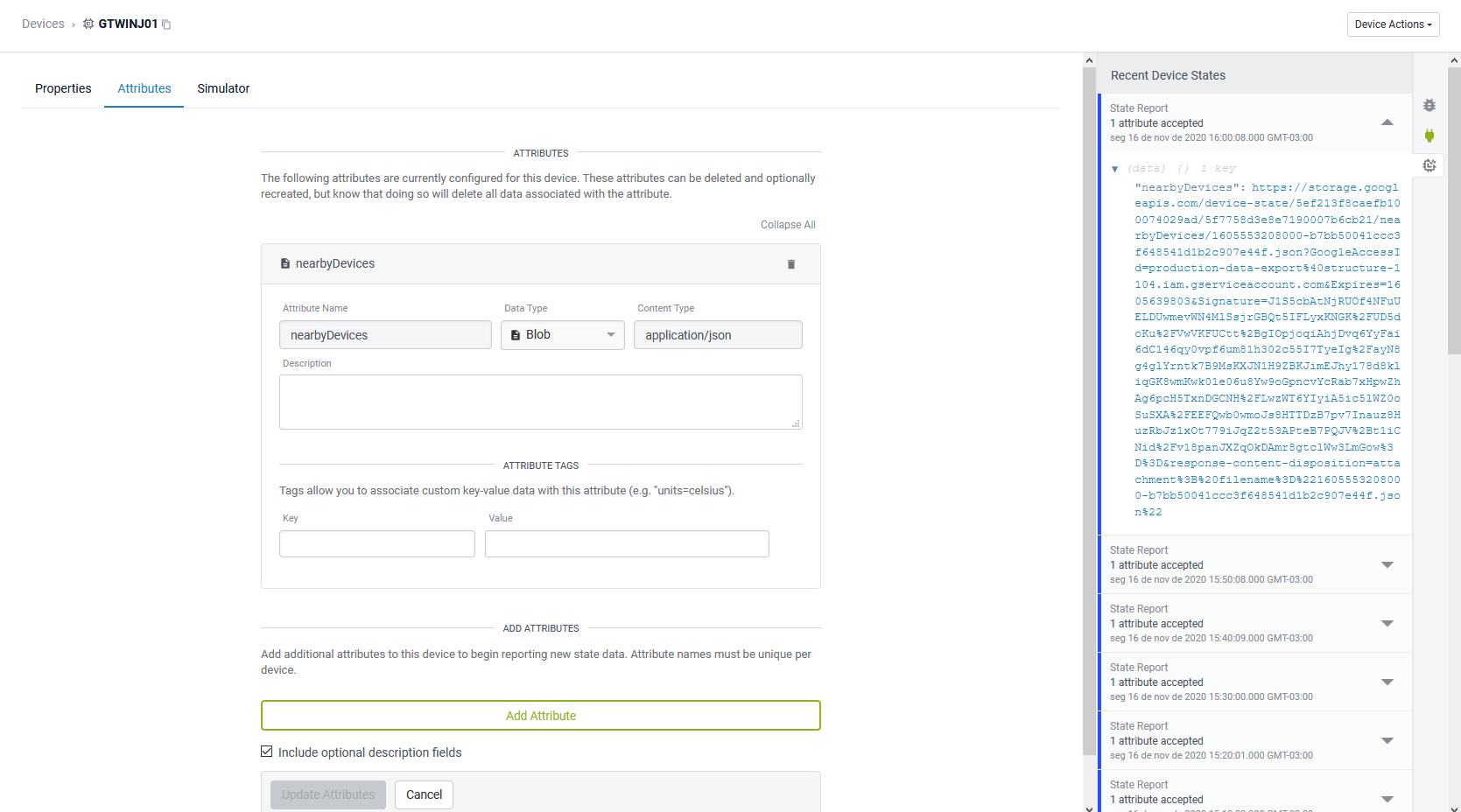Focus the tag Value input field

pos(627,544)
